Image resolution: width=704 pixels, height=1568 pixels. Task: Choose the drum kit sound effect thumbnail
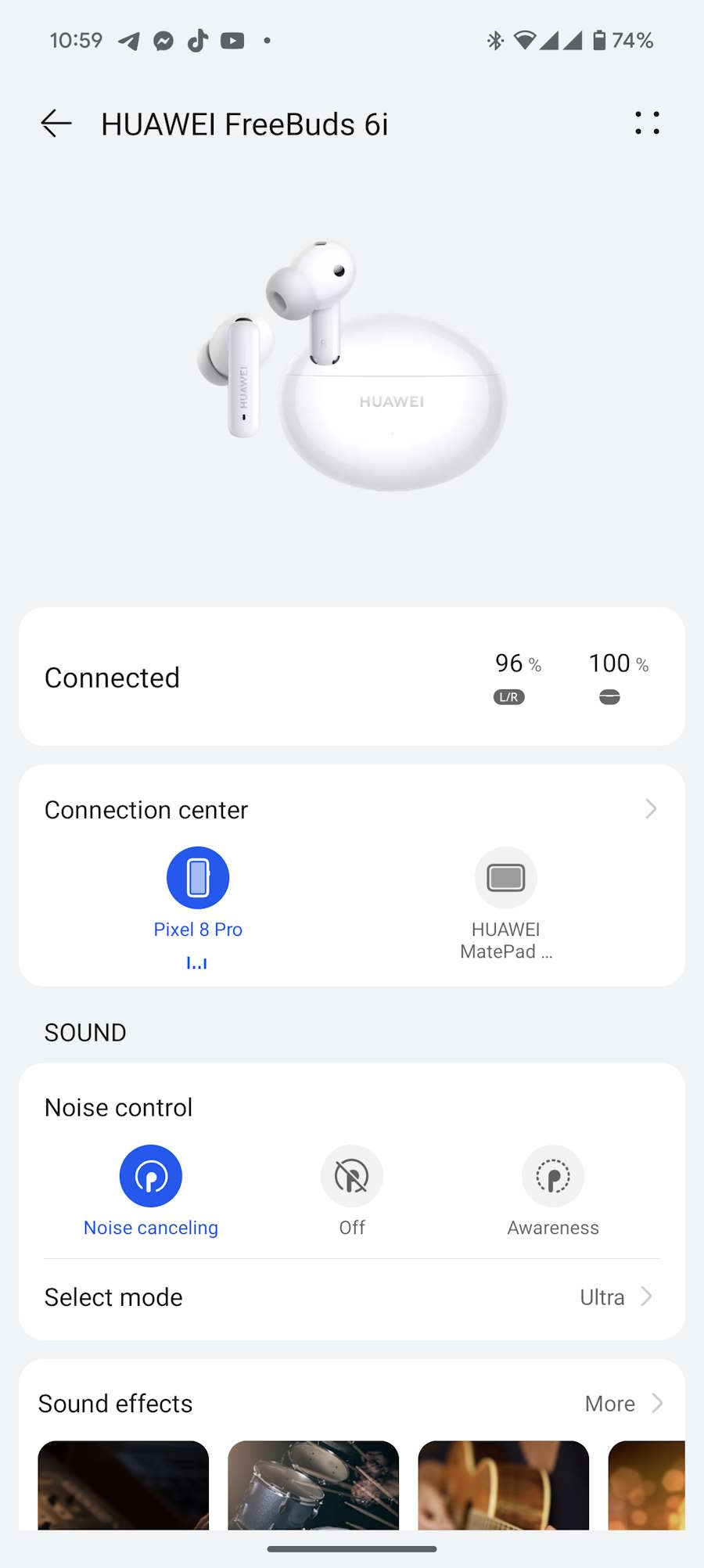click(x=313, y=1485)
